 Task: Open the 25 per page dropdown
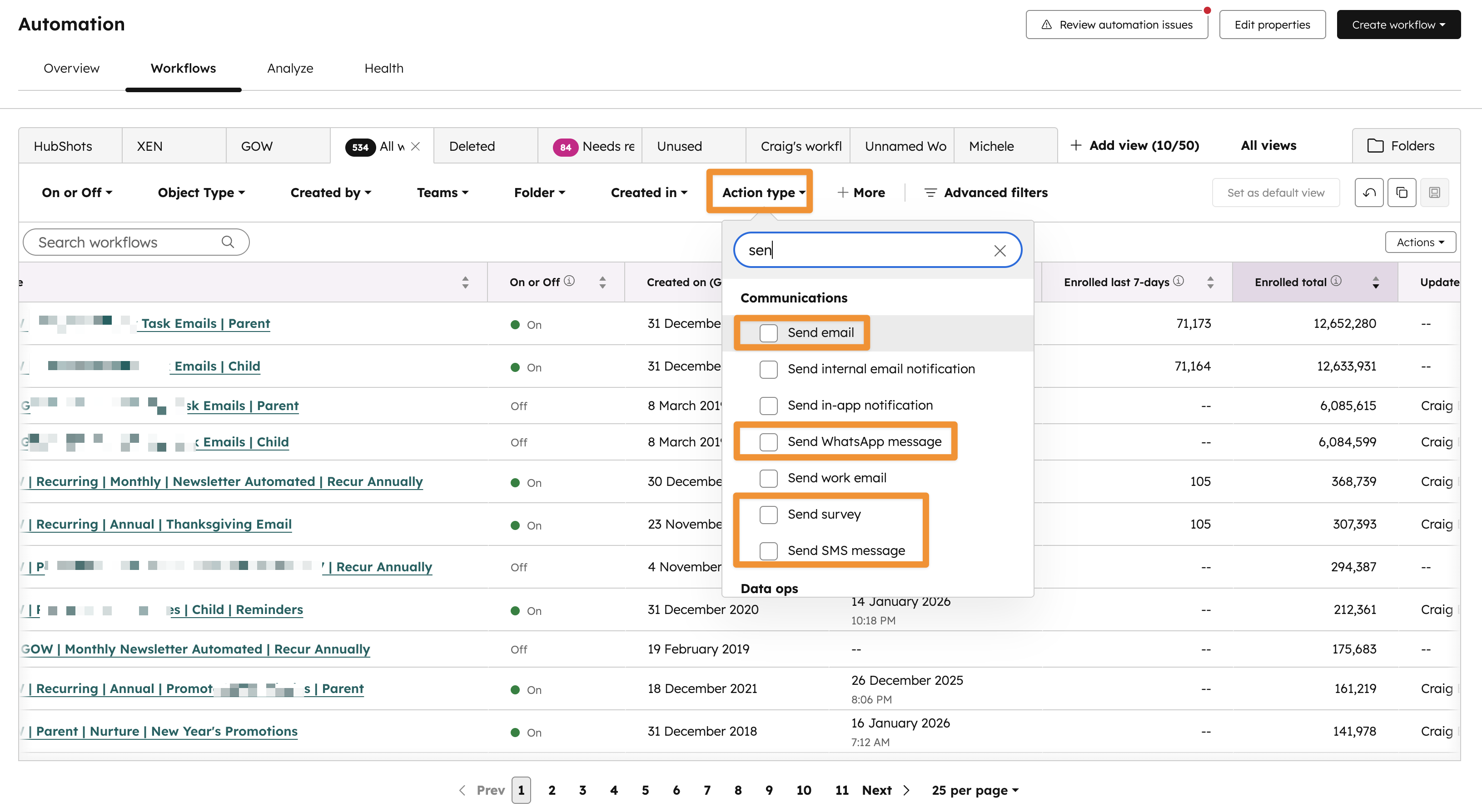click(975, 790)
